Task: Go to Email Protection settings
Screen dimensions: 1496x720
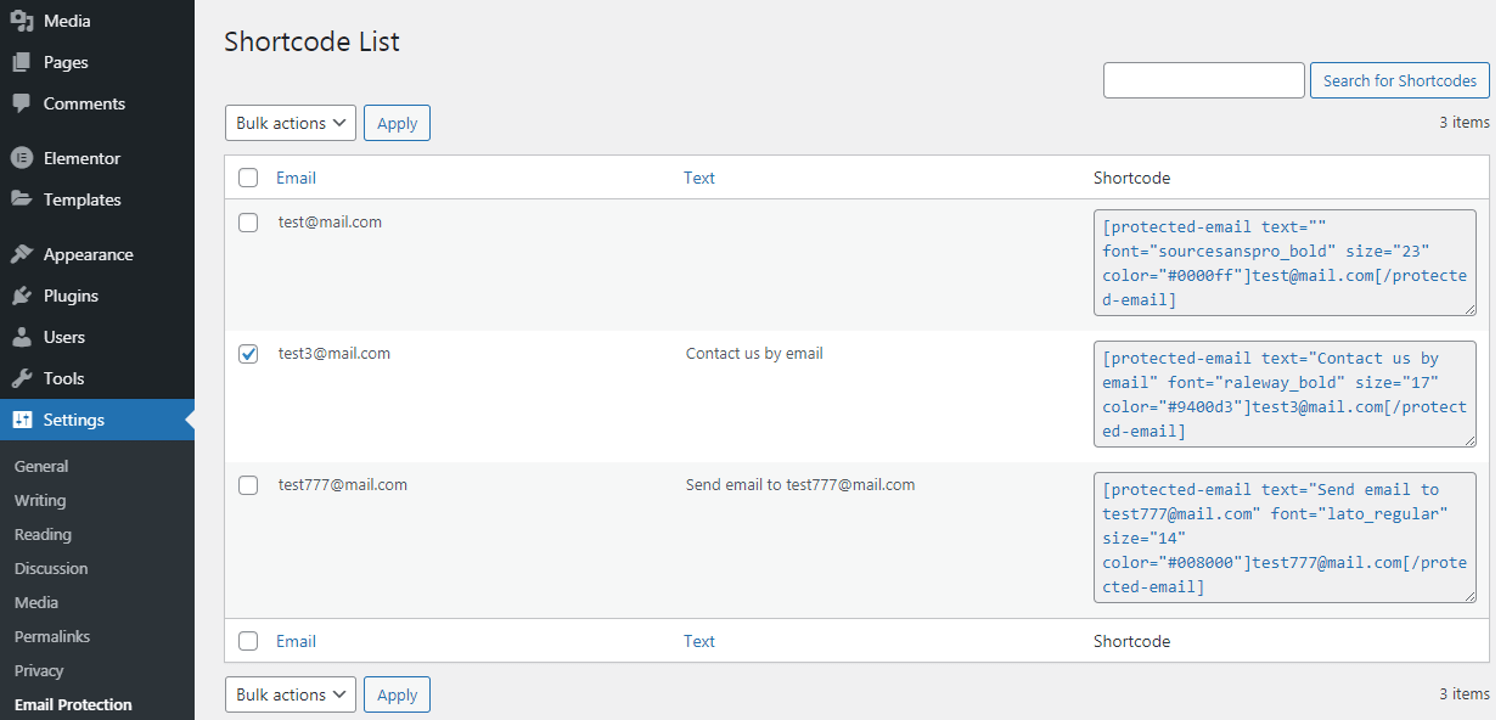Action: coord(73,704)
